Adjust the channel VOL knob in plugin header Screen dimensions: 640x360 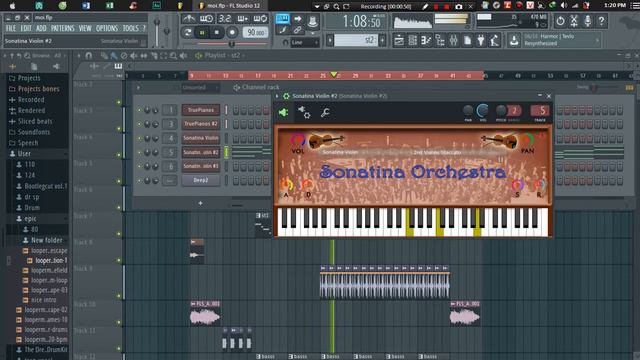click(x=482, y=111)
